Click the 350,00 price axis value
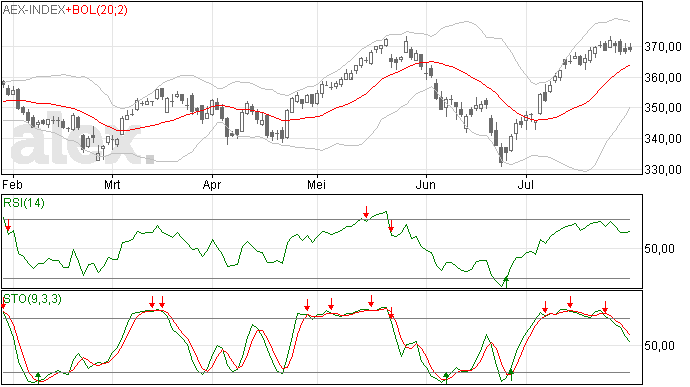 (x=663, y=107)
